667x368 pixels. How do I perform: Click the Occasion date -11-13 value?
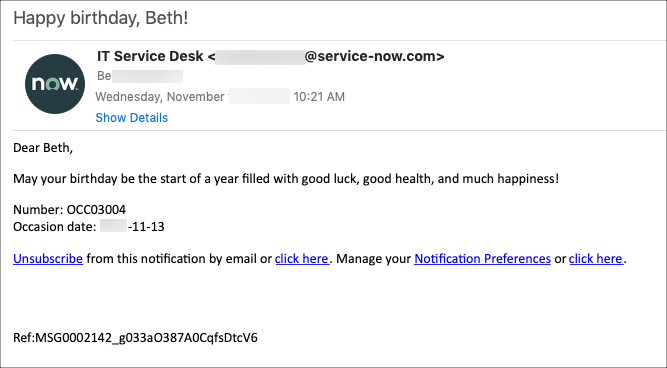click(x=146, y=227)
